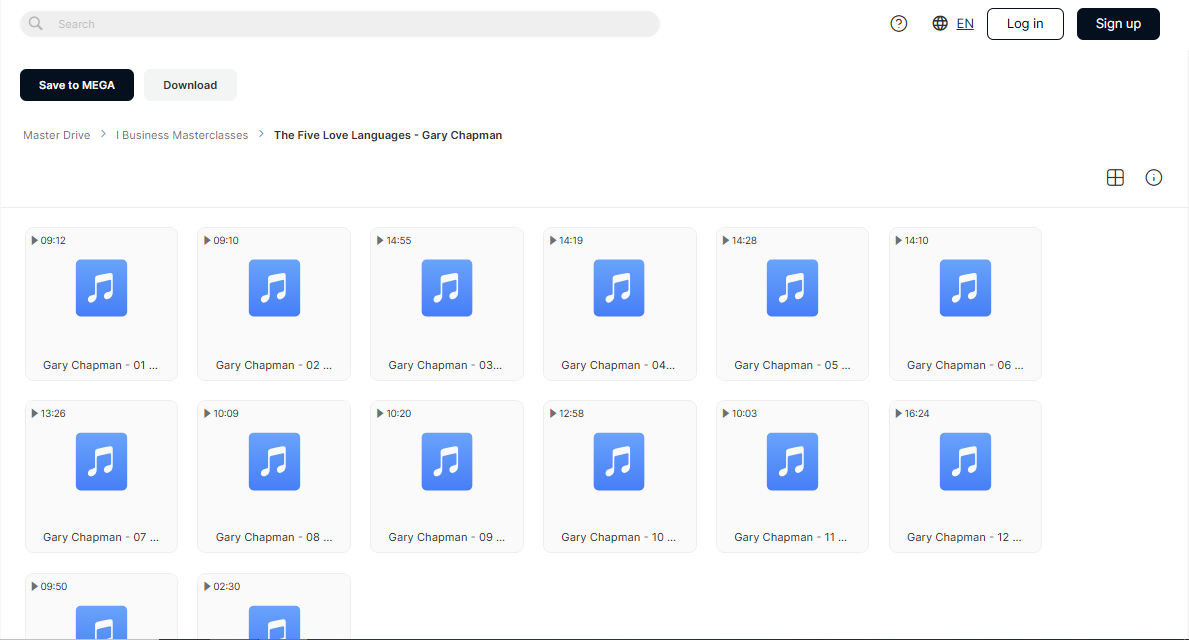Click the Log in button
The width and height of the screenshot is (1189, 640).
pyautogui.click(x=1025, y=24)
